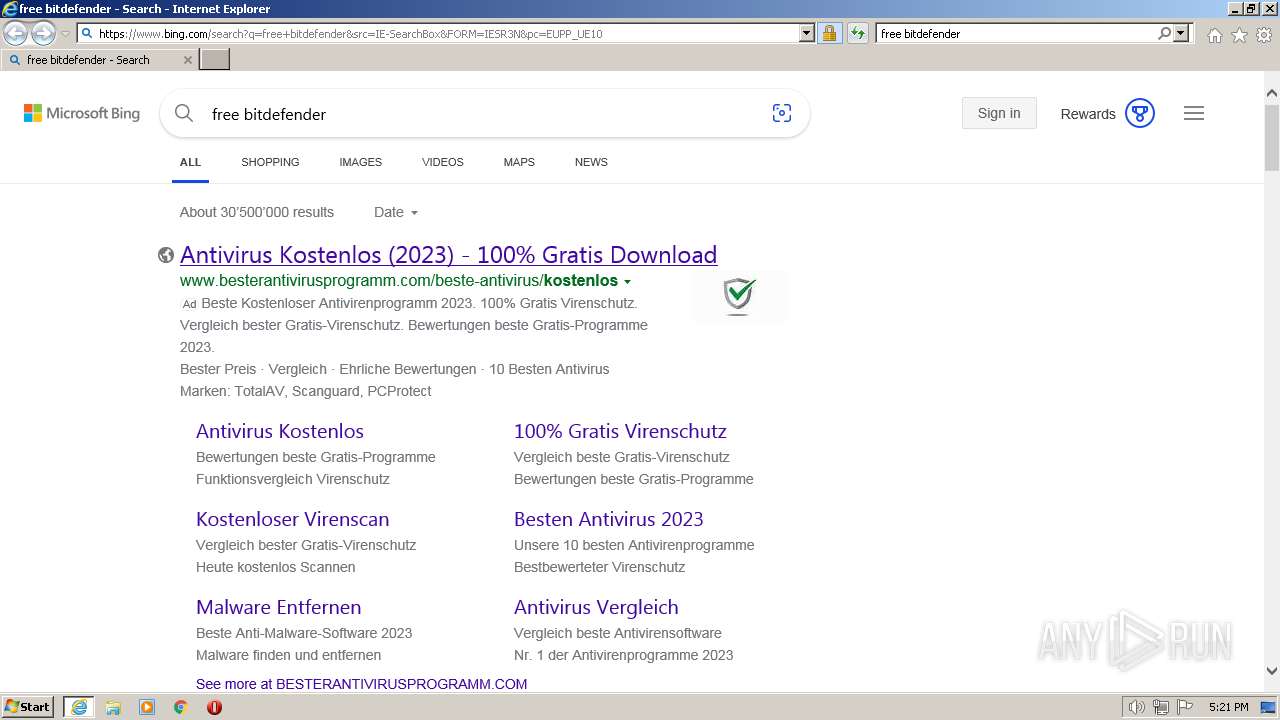Go forward with the browser Forward arrow
The image size is (1280, 720).
(x=43, y=34)
